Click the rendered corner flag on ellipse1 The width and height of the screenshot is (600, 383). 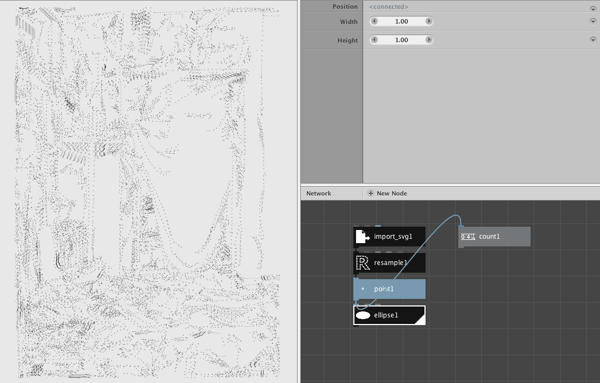(x=421, y=320)
